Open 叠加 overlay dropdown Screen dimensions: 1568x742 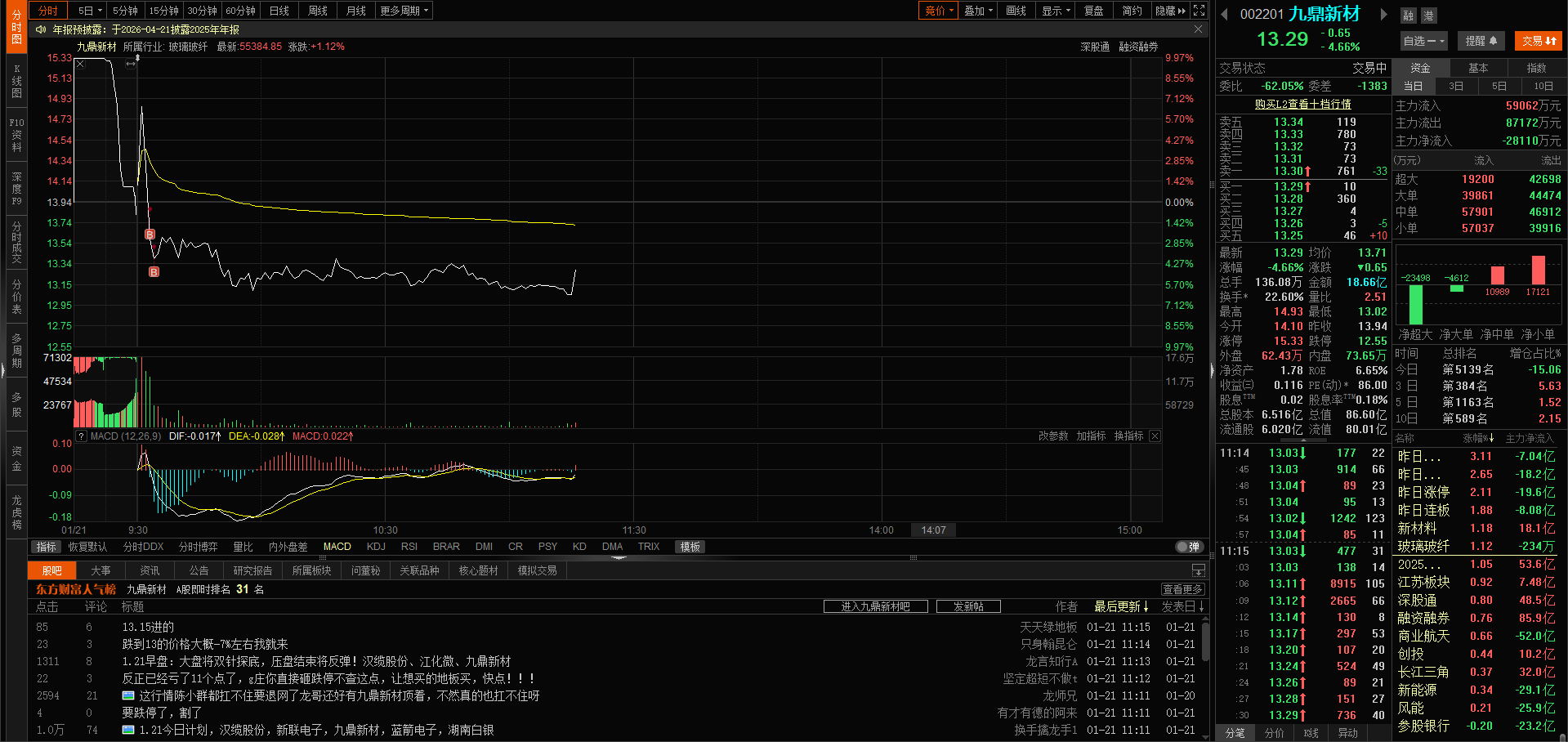pyautogui.click(x=978, y=11)
